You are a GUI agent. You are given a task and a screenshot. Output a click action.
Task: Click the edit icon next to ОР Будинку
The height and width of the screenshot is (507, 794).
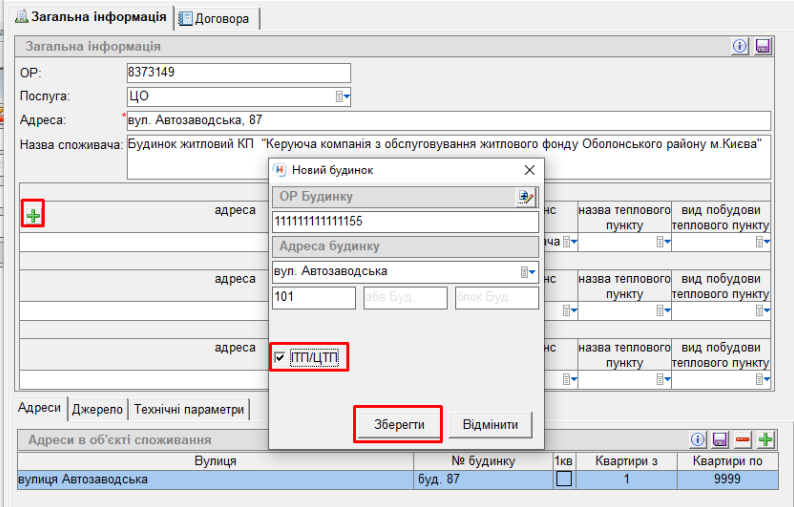click(x=526, y=197)
